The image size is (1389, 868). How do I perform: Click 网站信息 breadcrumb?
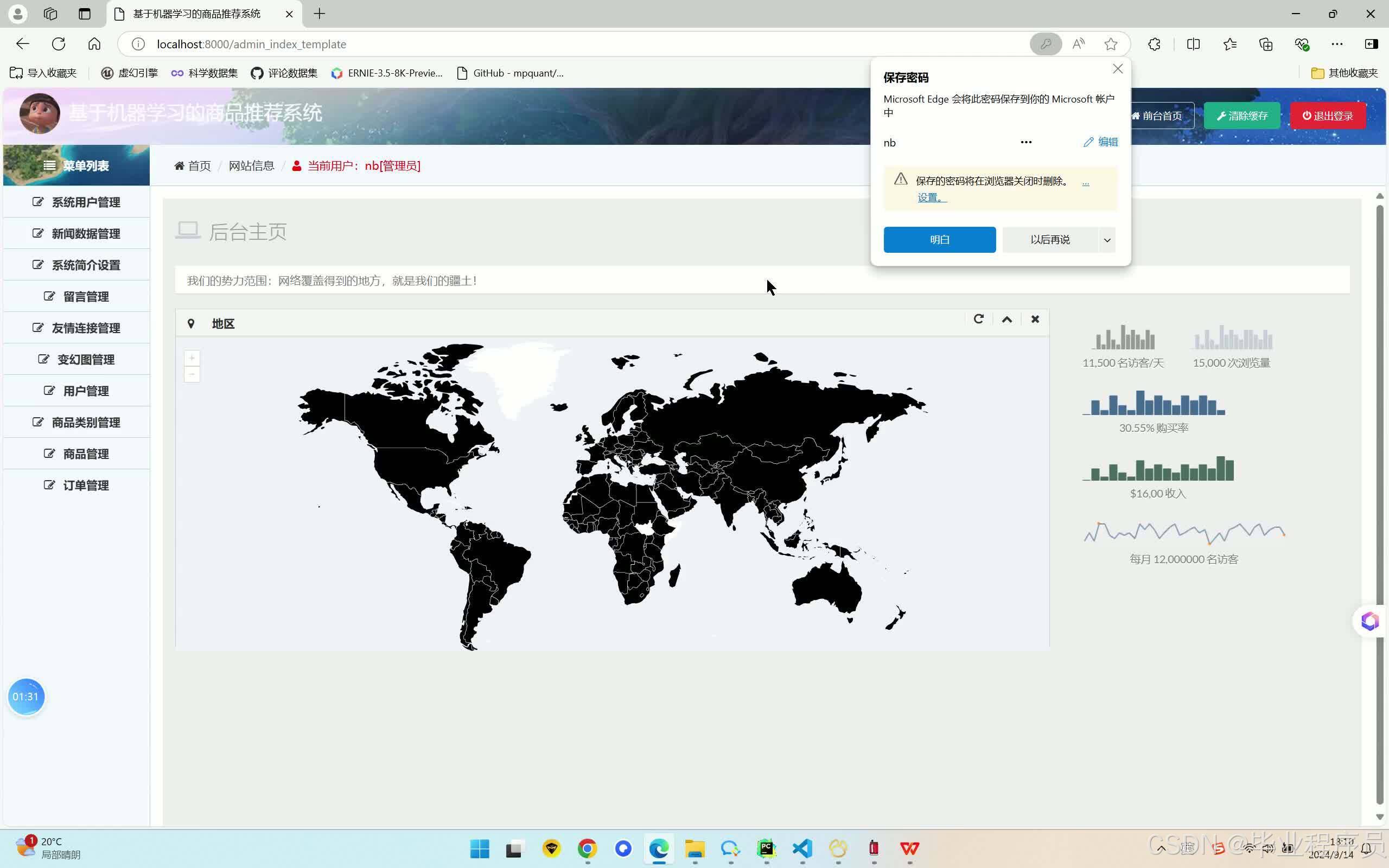click(251, 166)
